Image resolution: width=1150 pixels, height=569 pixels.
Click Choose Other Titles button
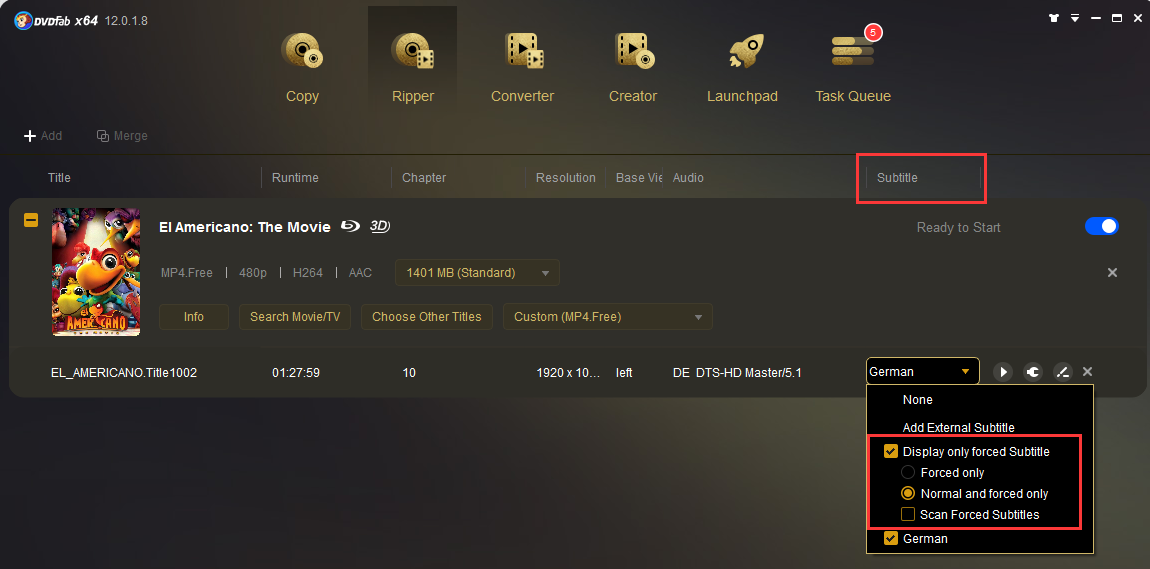tap(427, 317)
